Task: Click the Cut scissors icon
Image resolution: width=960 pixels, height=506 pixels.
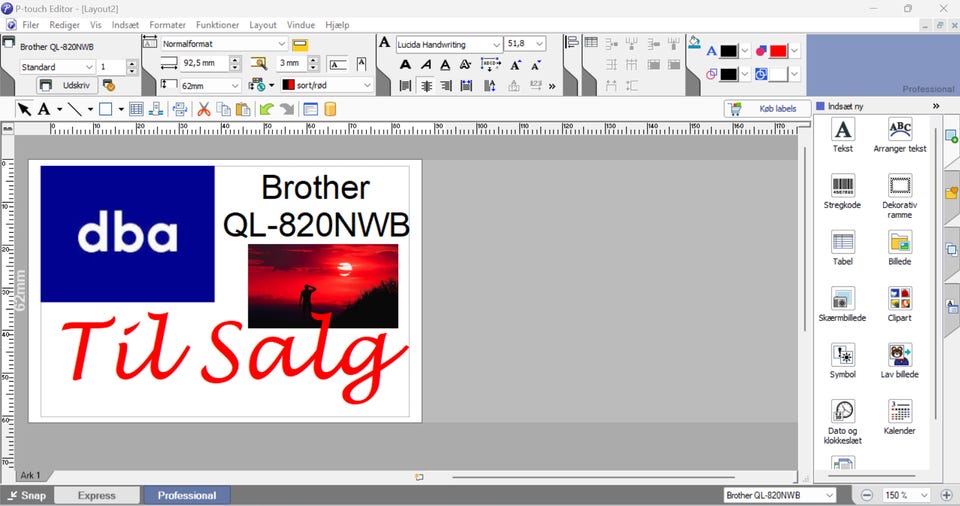Action: coord(203,109)
